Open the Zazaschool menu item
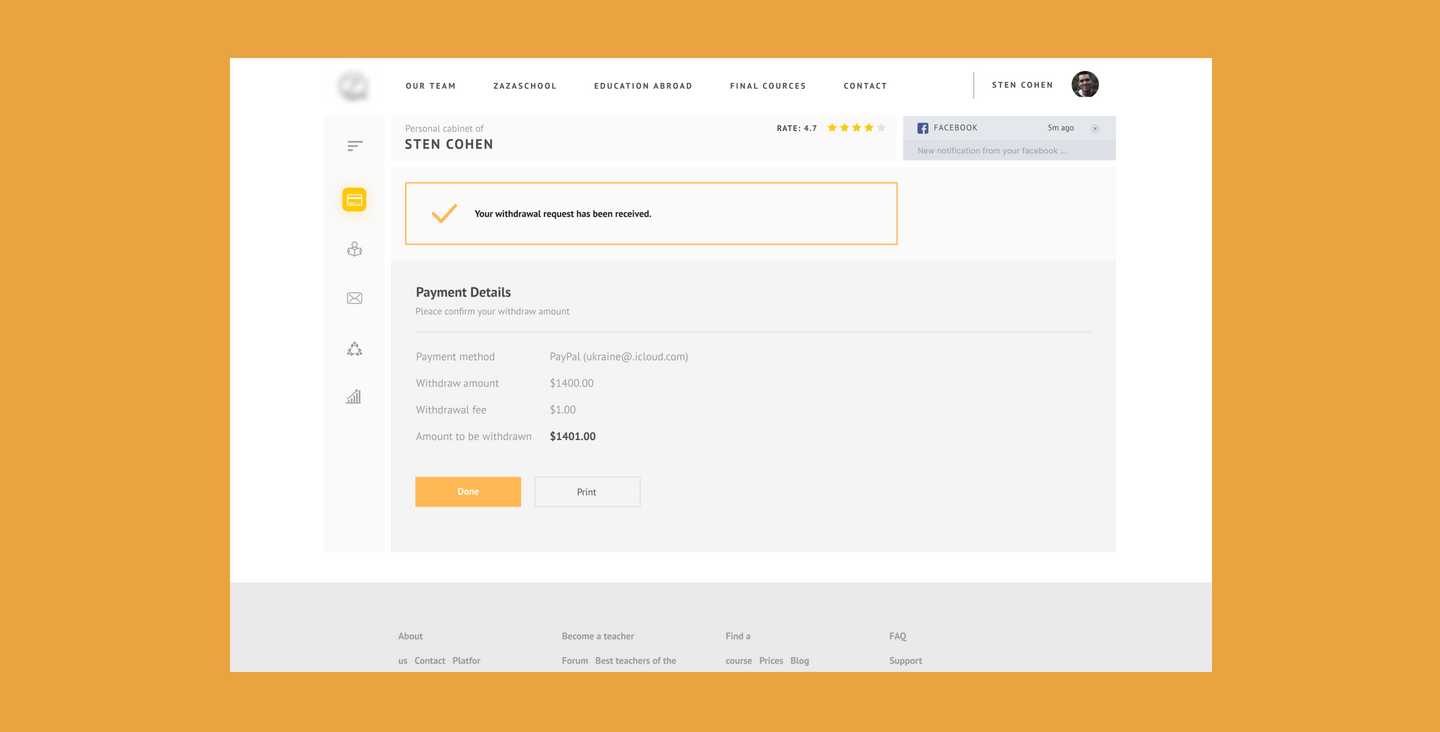Viewport: 1440px width, 732px height. click(x=525, y=86)
